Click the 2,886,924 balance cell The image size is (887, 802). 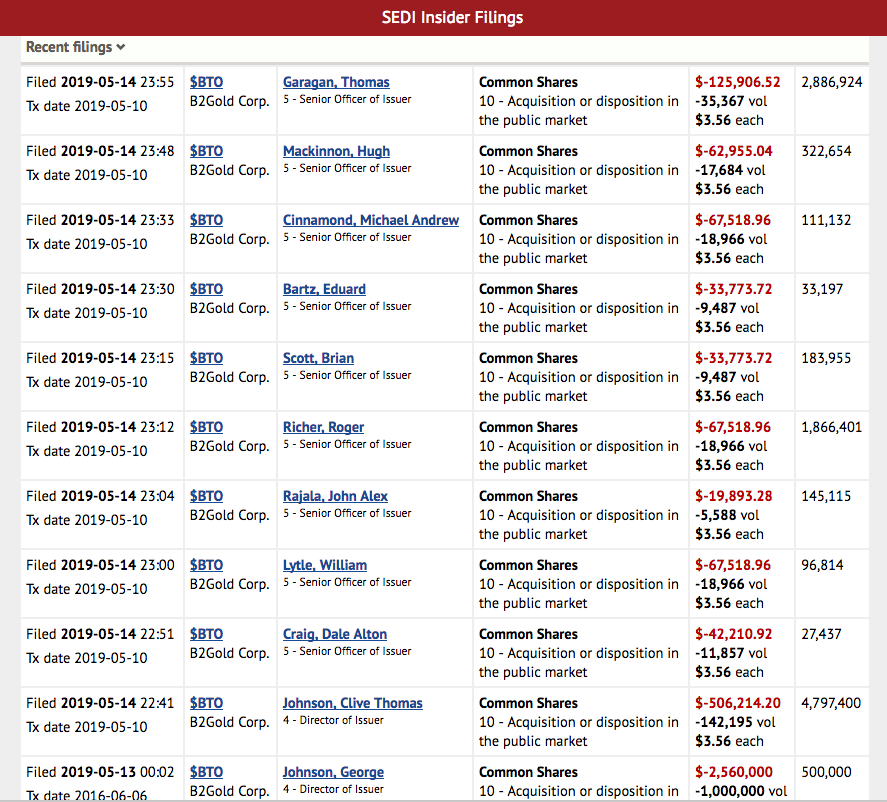pyautogui.click(x=831, y=82)
